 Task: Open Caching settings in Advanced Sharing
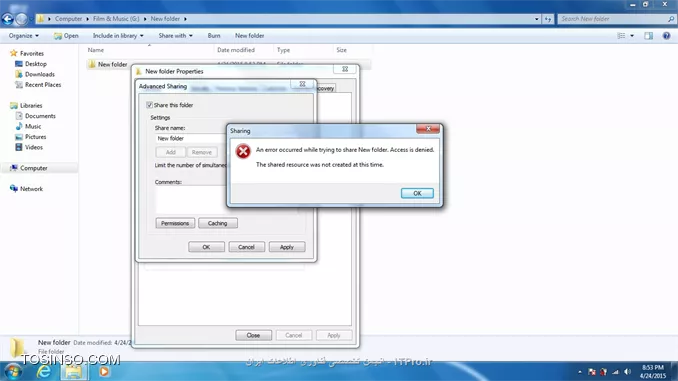(217, 223)
